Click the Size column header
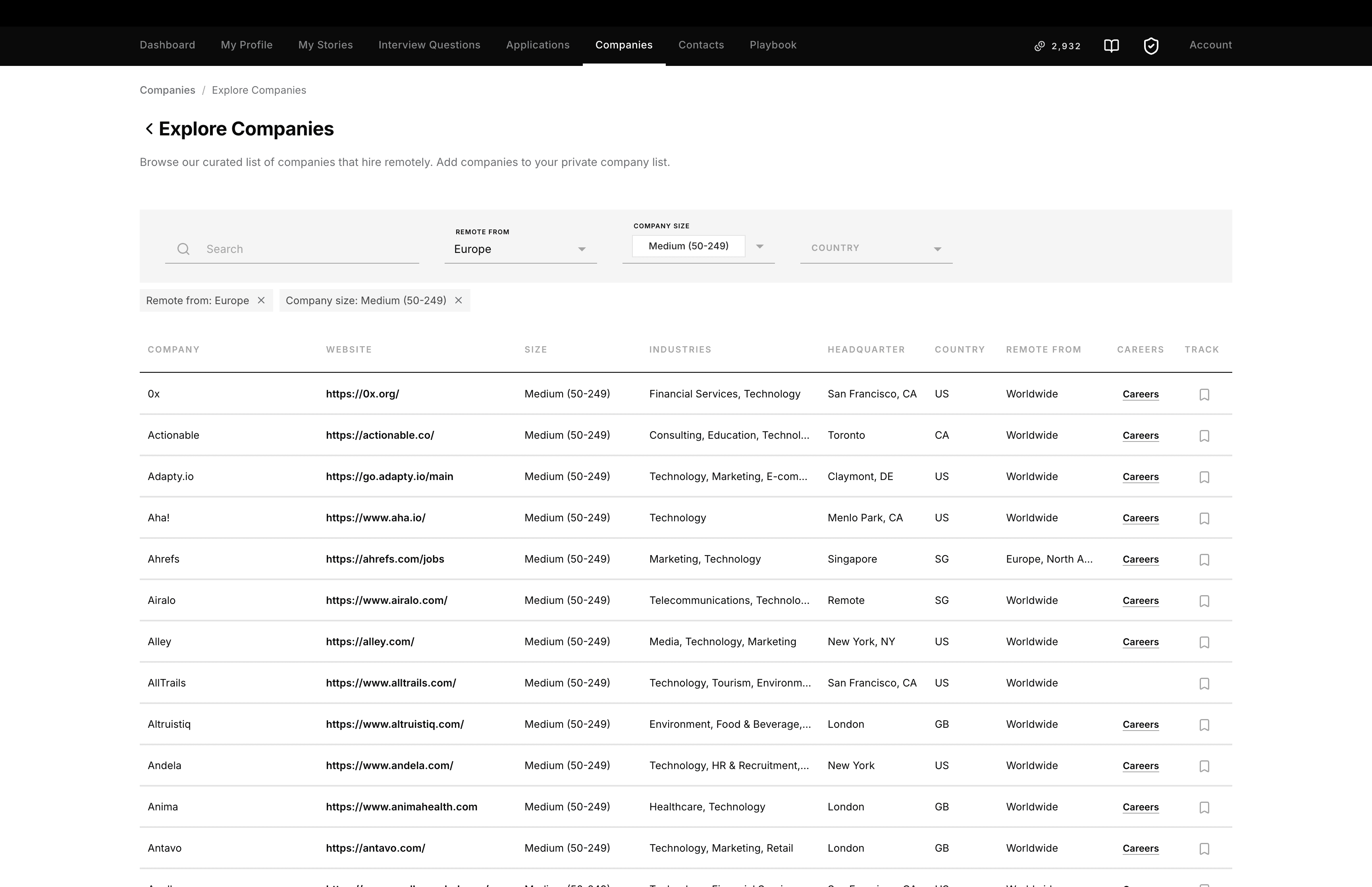This screenshot has height=887, width=1372. click(x=536, y=350)
